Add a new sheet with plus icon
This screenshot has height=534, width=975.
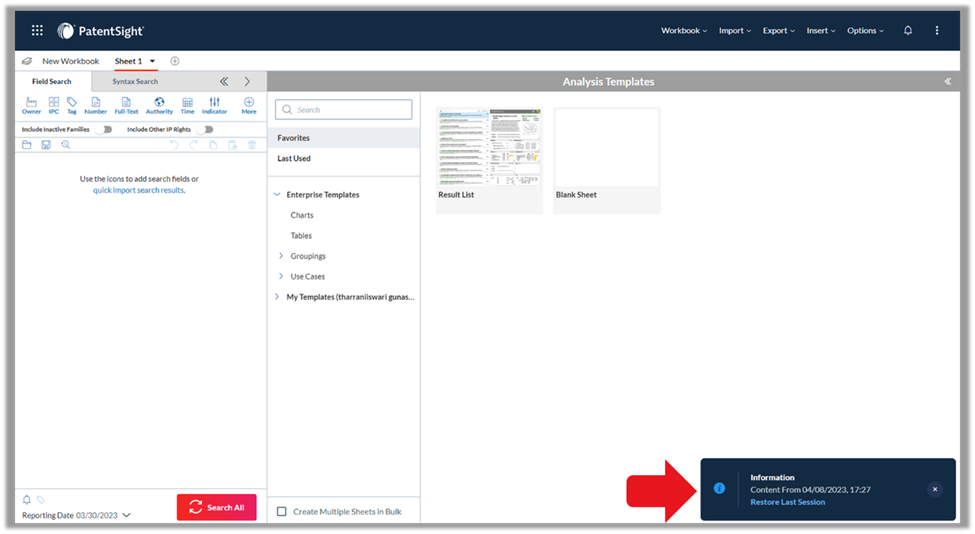click(175, 61)
